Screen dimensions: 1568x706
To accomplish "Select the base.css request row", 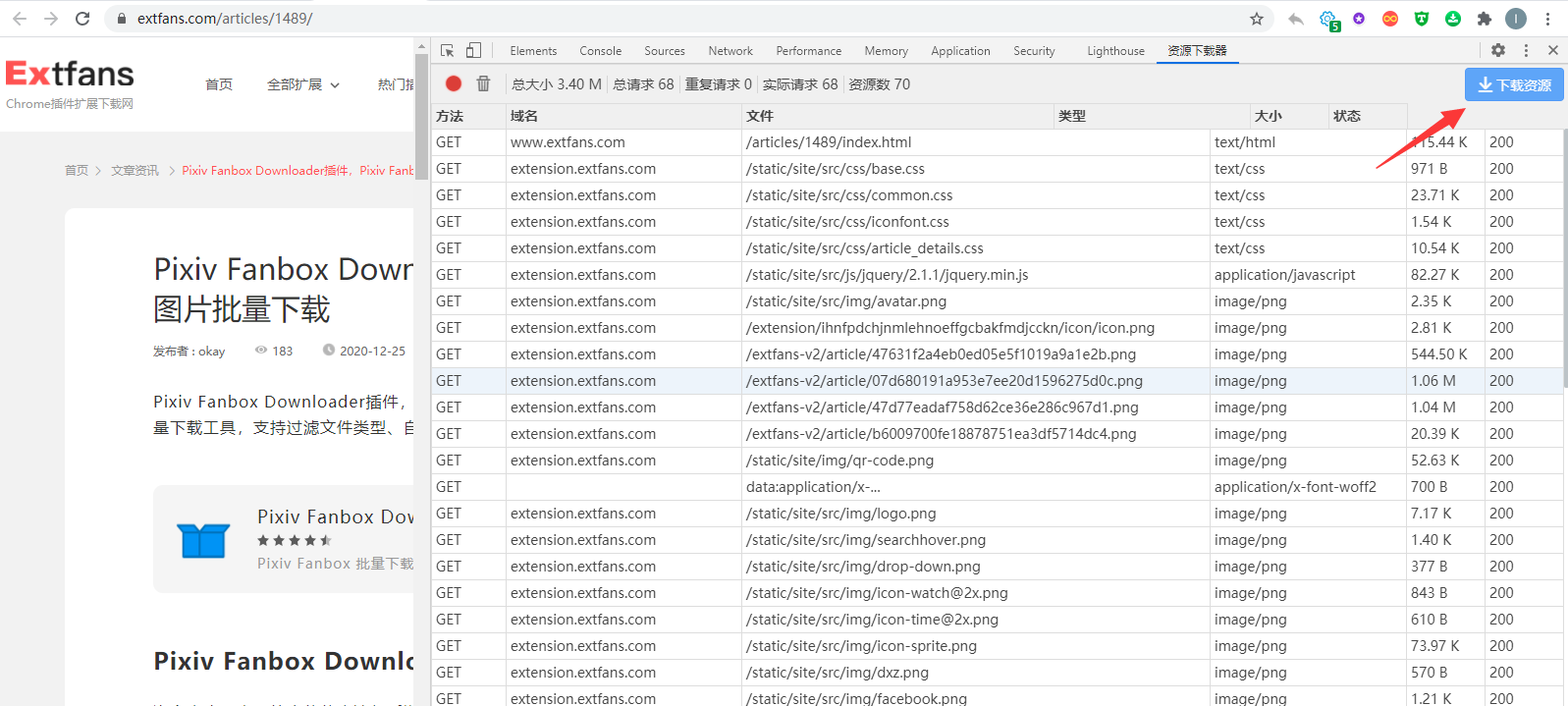I will click(x=997, y=169).
